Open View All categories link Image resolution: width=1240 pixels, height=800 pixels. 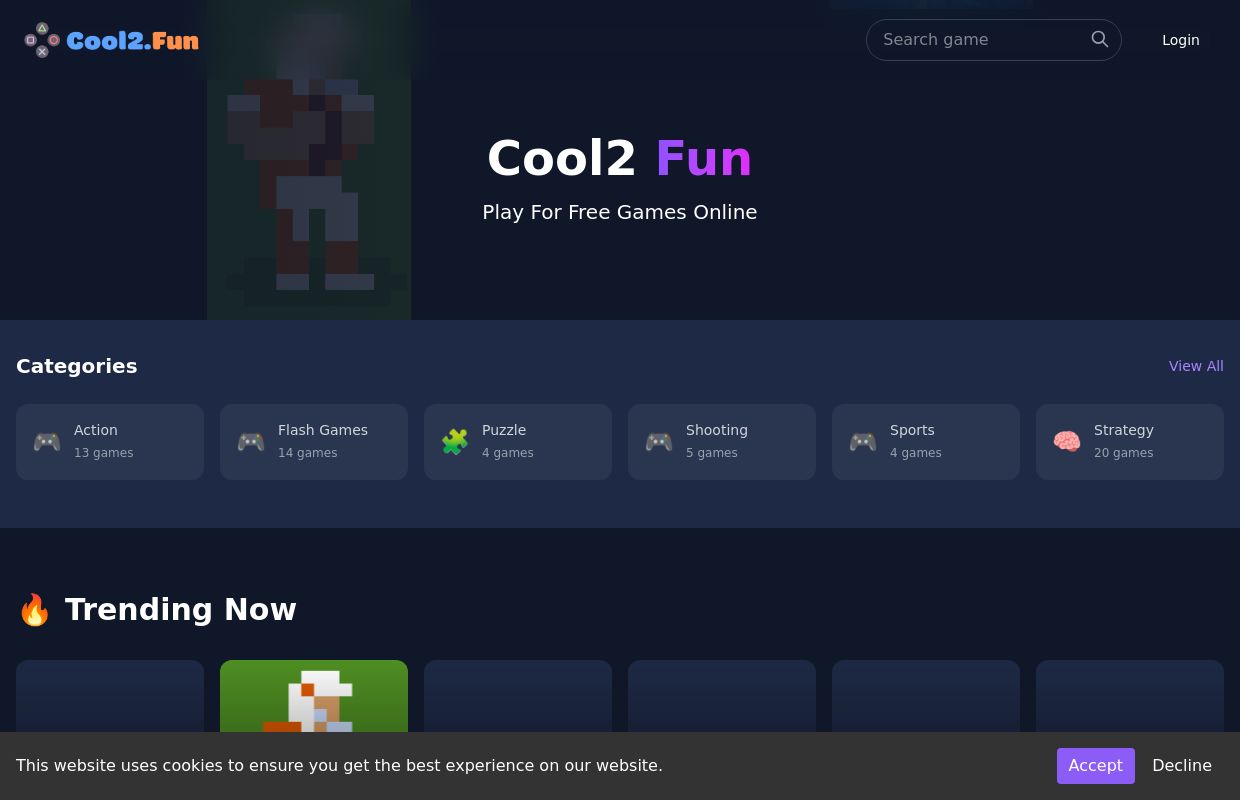pyautogui.click(x=1196, y=366)
